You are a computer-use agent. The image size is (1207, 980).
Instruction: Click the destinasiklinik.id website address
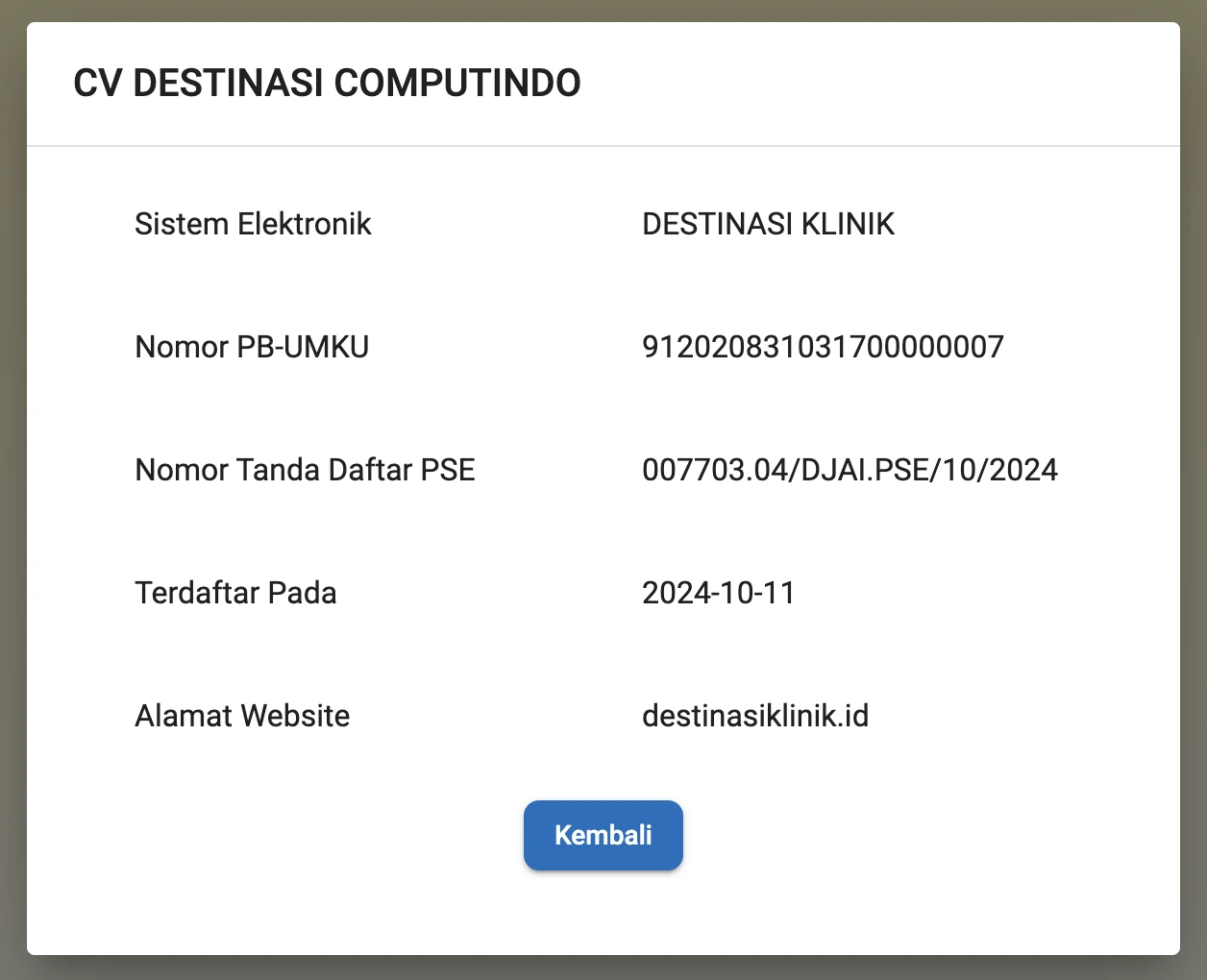(755, 716)
